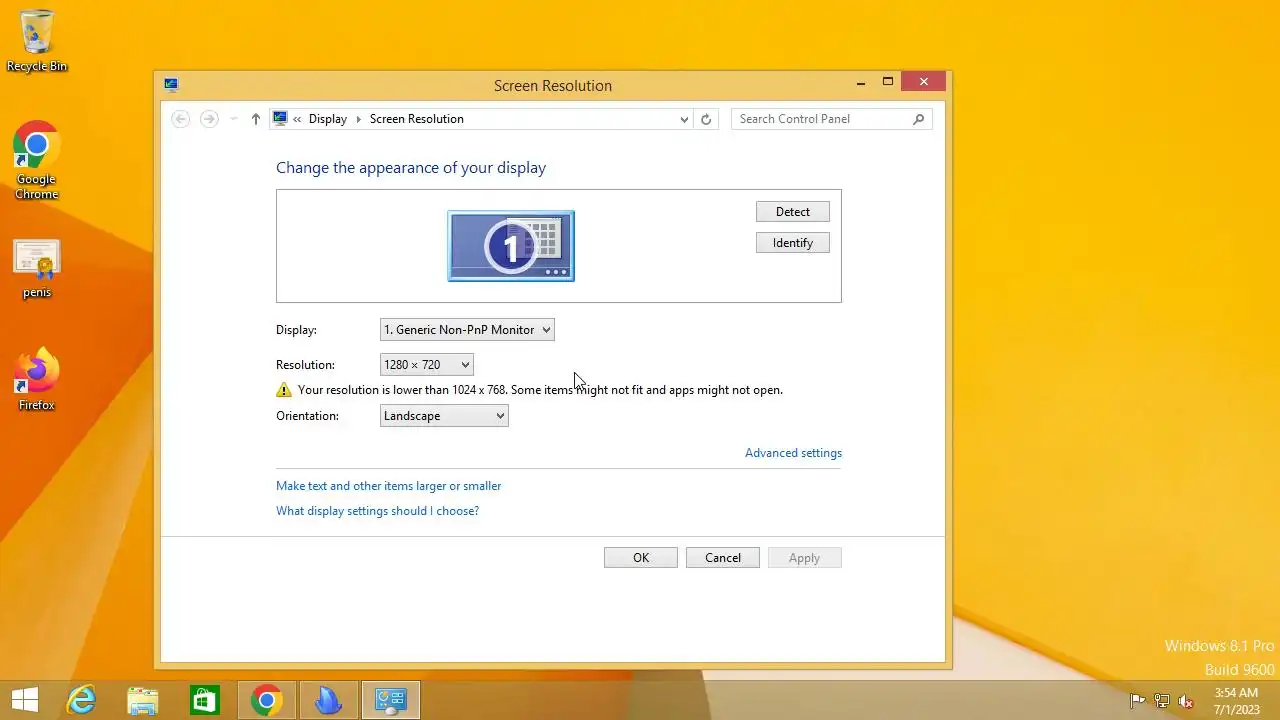Open the Recycle Bin desktop icon
Image resolution: width=1280 pixels, height=720 pixels.
click(37, 41)
